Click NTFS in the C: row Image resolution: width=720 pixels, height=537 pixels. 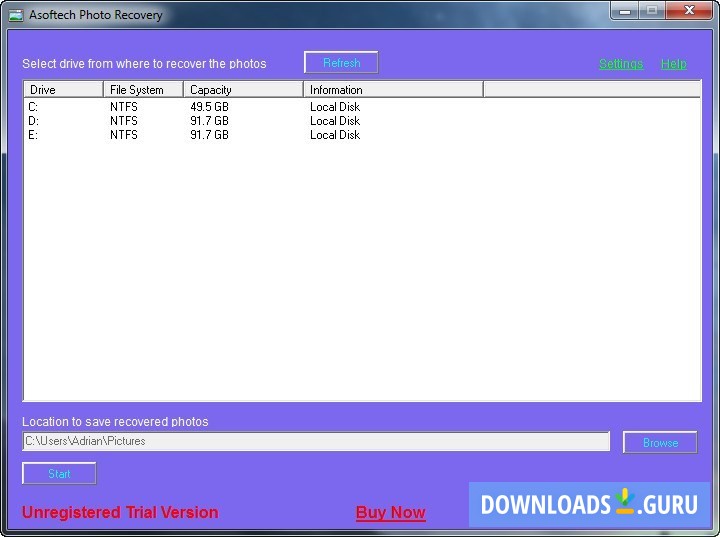[124, 107]
